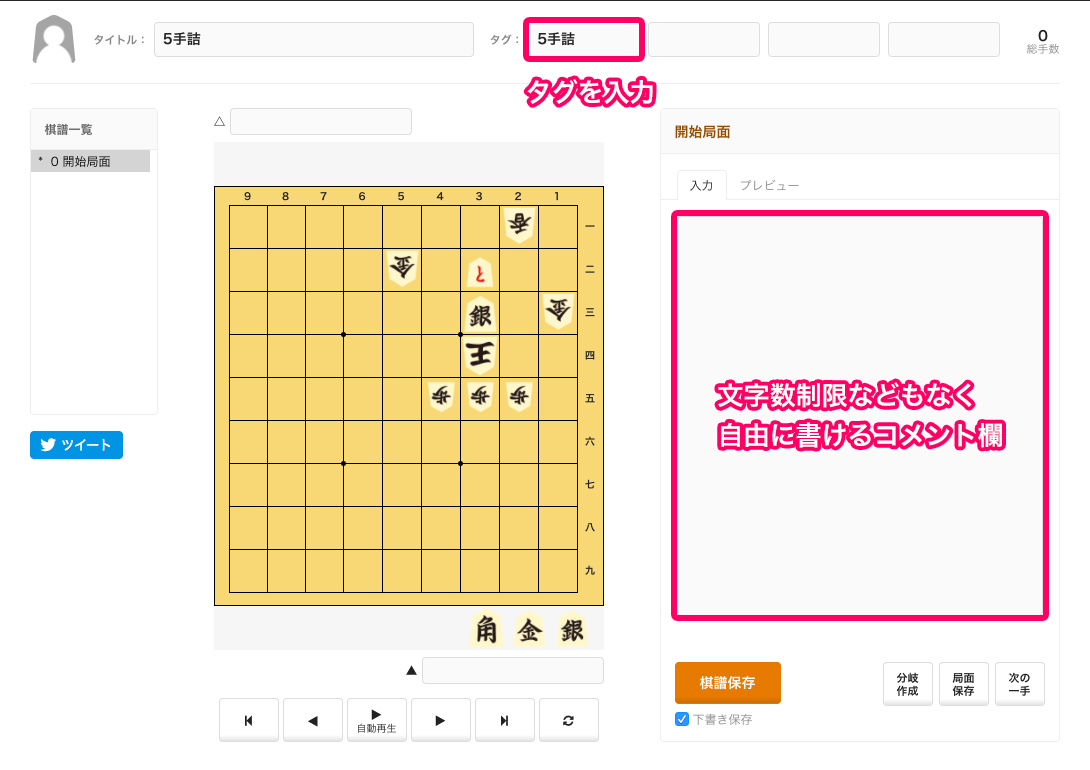
Task: Toggle the 下書き保存 checkbox
Action: pos(682,719)
